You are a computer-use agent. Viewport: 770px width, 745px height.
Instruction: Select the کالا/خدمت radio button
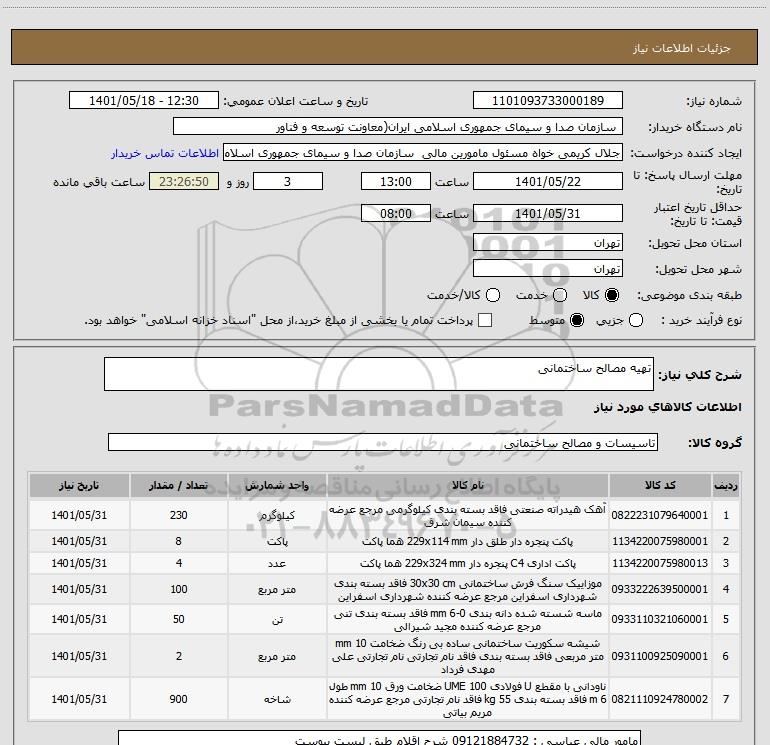[493, 295]
